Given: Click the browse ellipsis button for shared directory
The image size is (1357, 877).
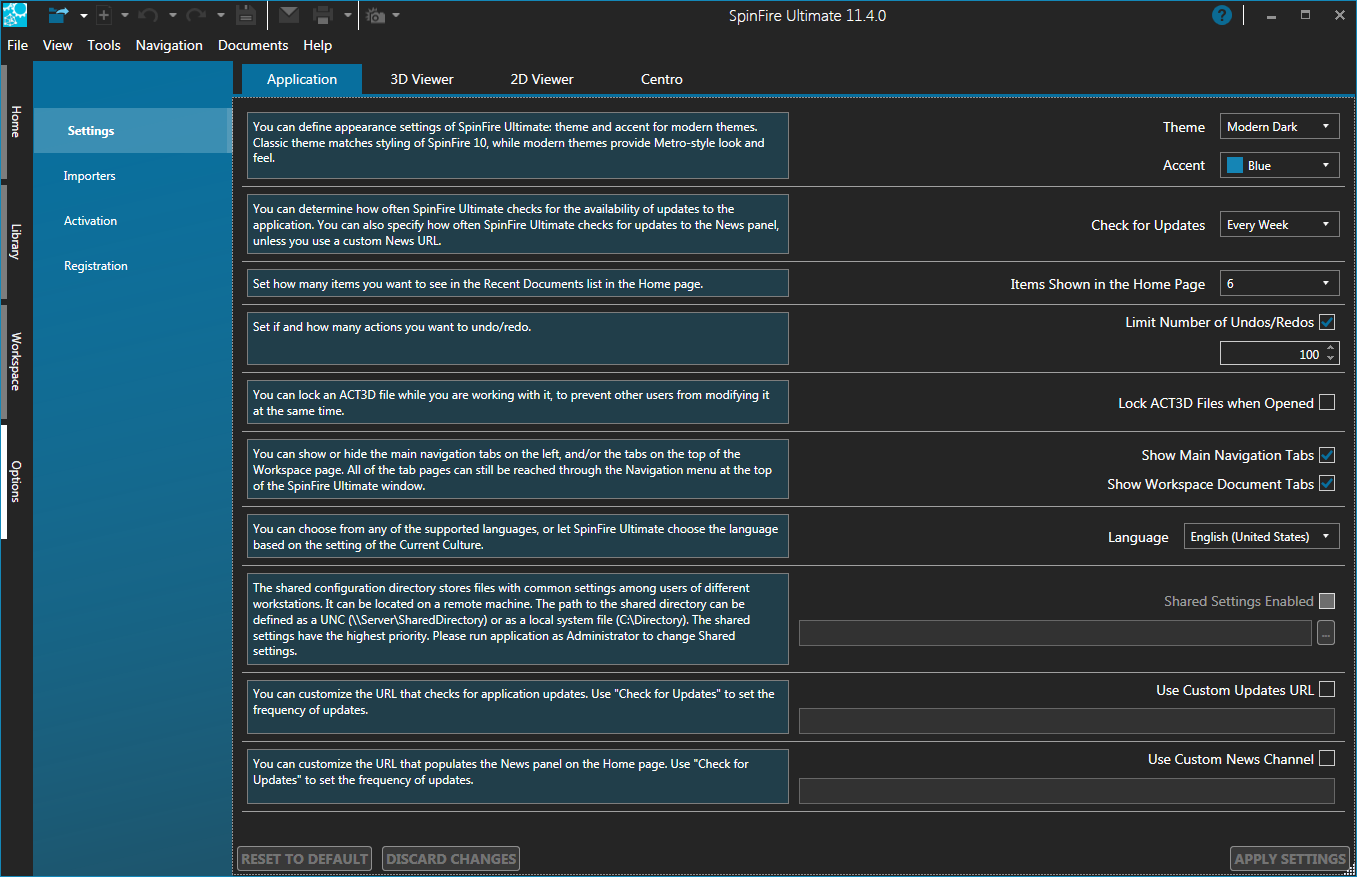Looking at the screenshot, I should pyautogui.click(x=1326, y=633).
